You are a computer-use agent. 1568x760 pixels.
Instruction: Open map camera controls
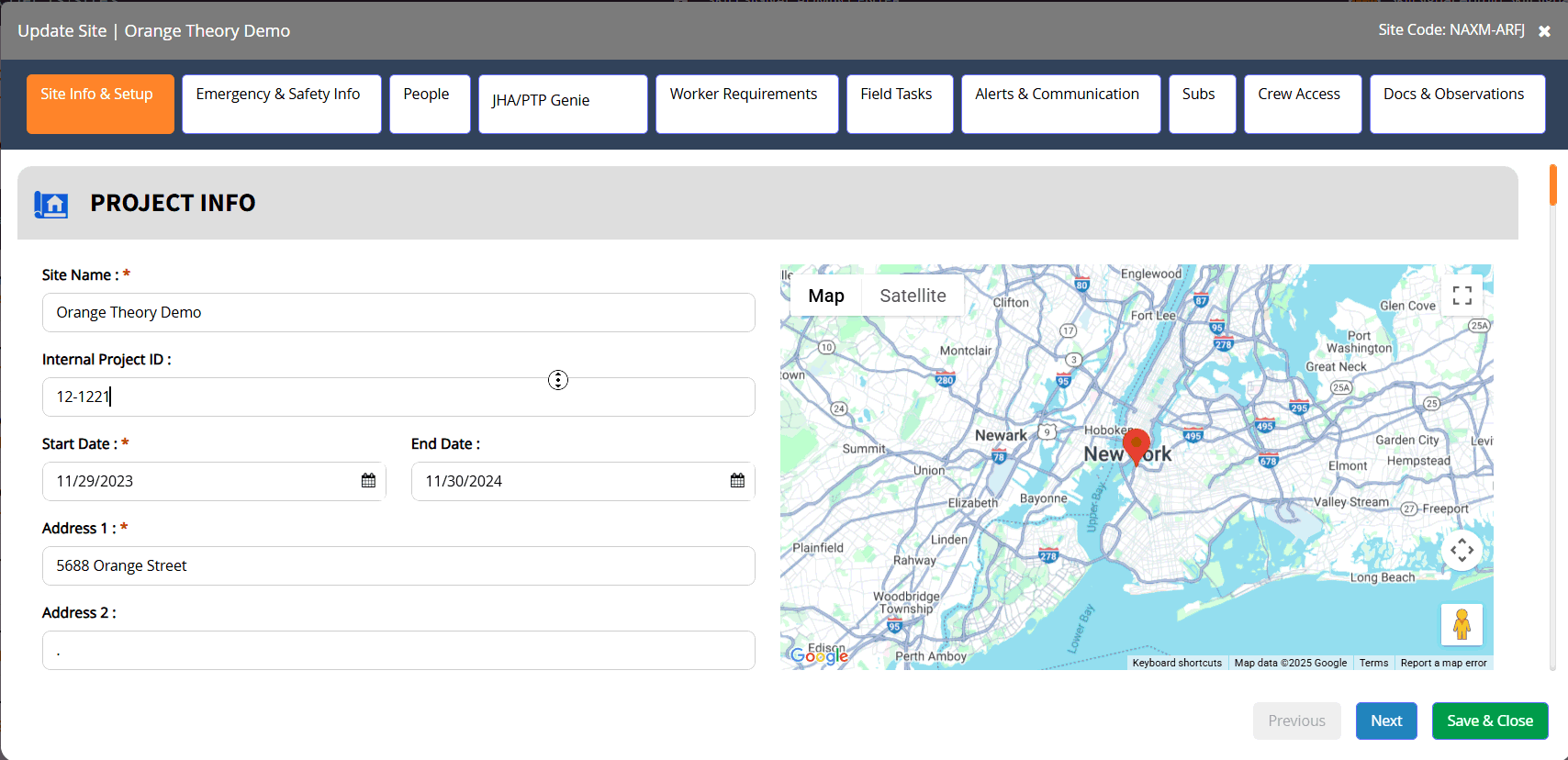tap(1462, 551)
